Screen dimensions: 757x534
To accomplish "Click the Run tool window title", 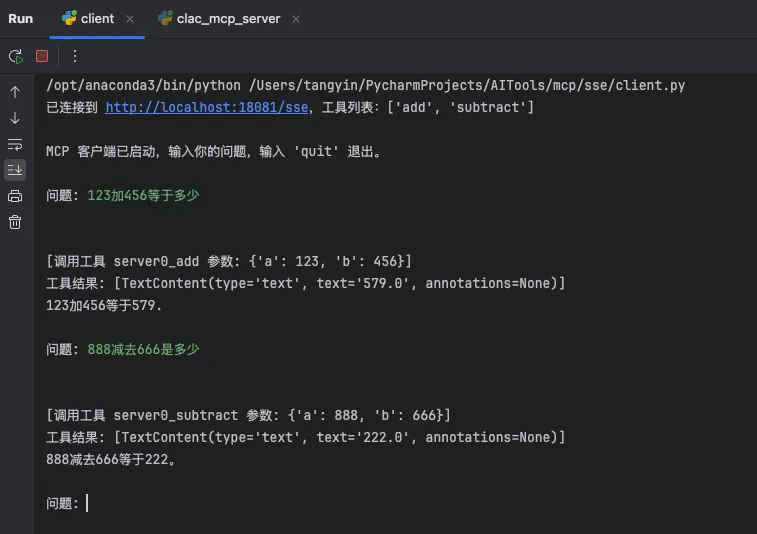I will [x=20, y=19].
